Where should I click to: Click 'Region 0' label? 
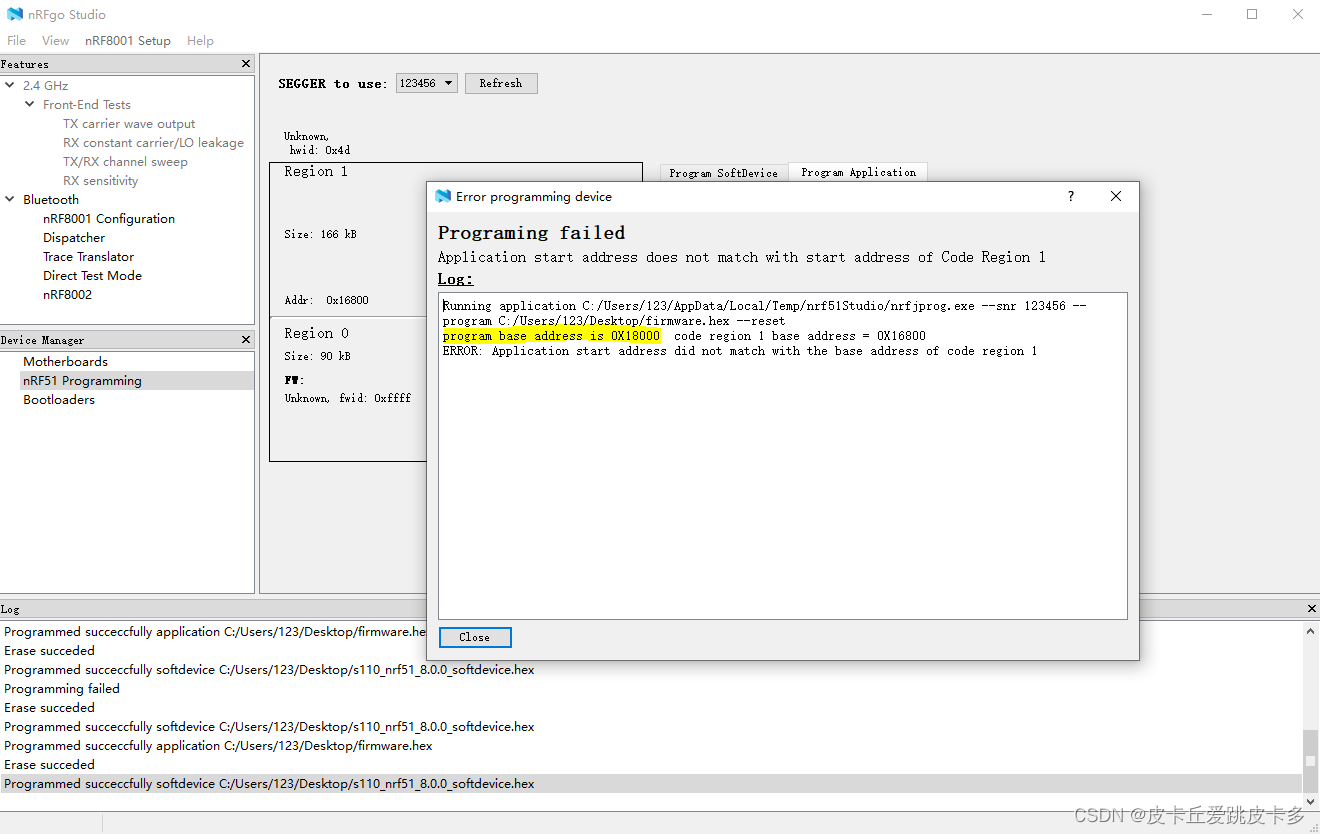point(316,334)
